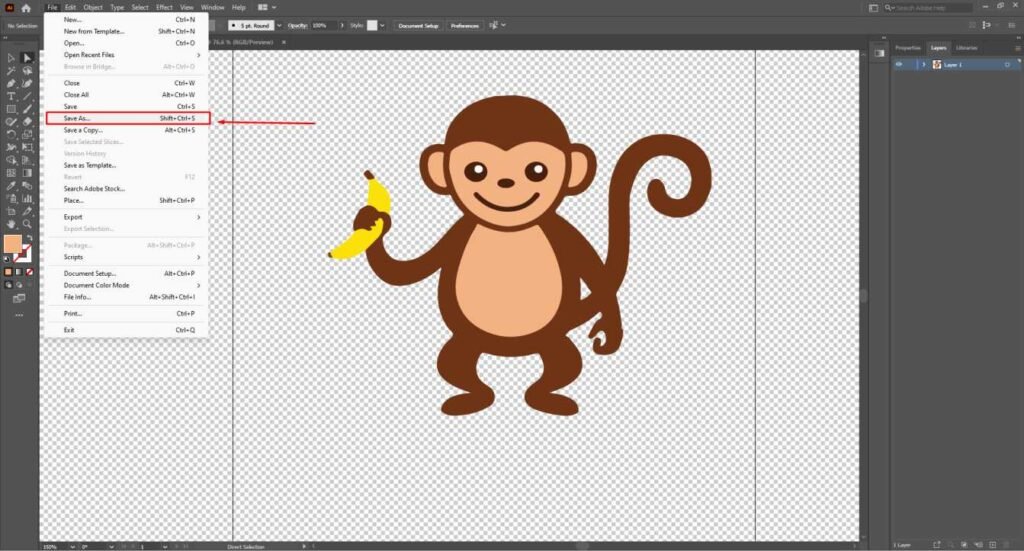
Task: Click the Preferences button
Action: pyautogui.click(x=464, y=25)
